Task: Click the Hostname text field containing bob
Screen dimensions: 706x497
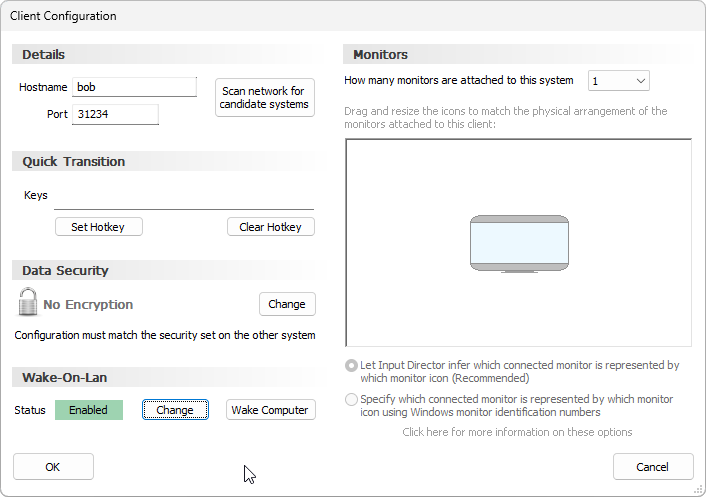Action: point(134,87)
